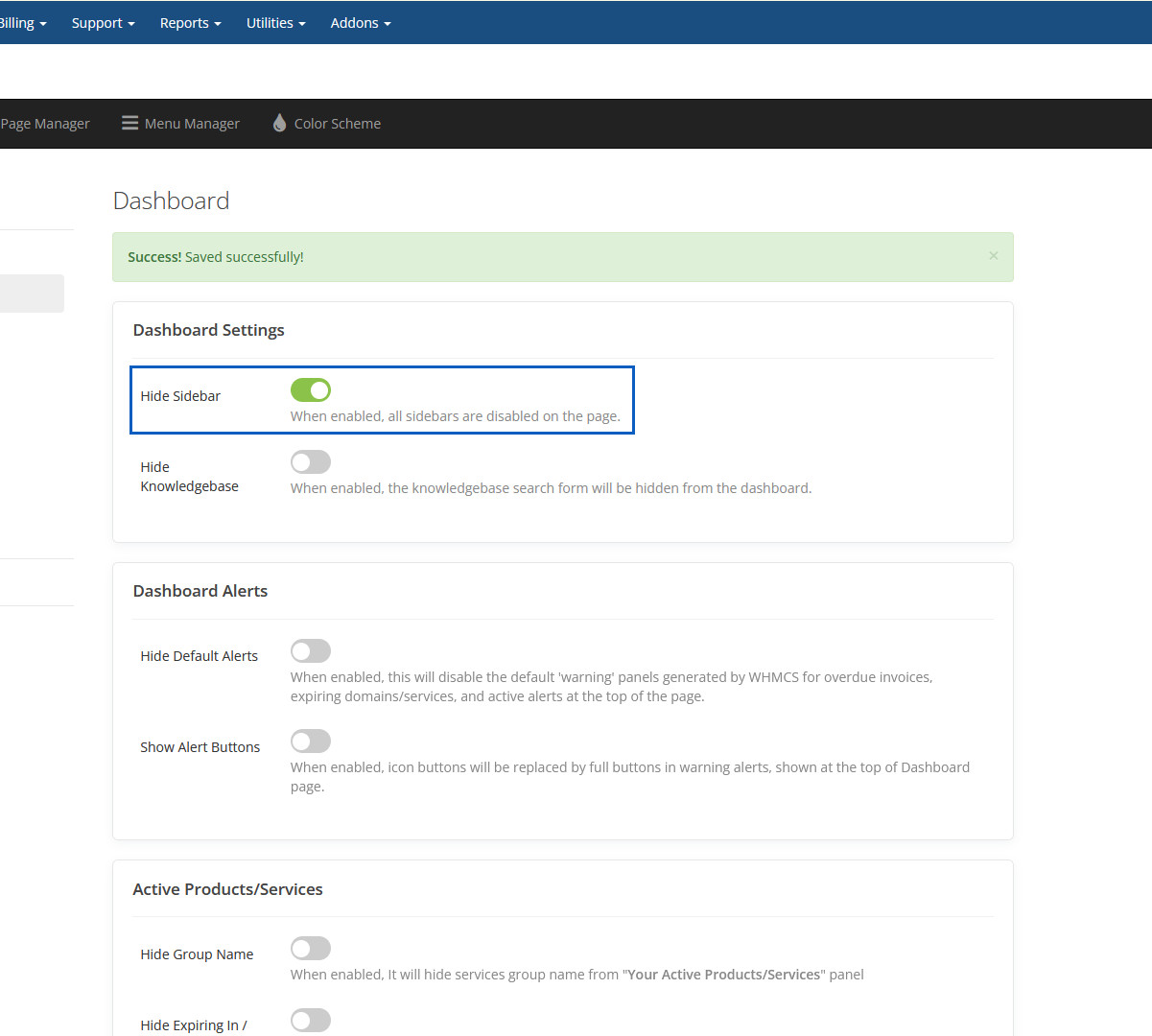Screen dimensions: 1152x1036
Task: Open the Billing dropdown menu
Action: (21, 23)
